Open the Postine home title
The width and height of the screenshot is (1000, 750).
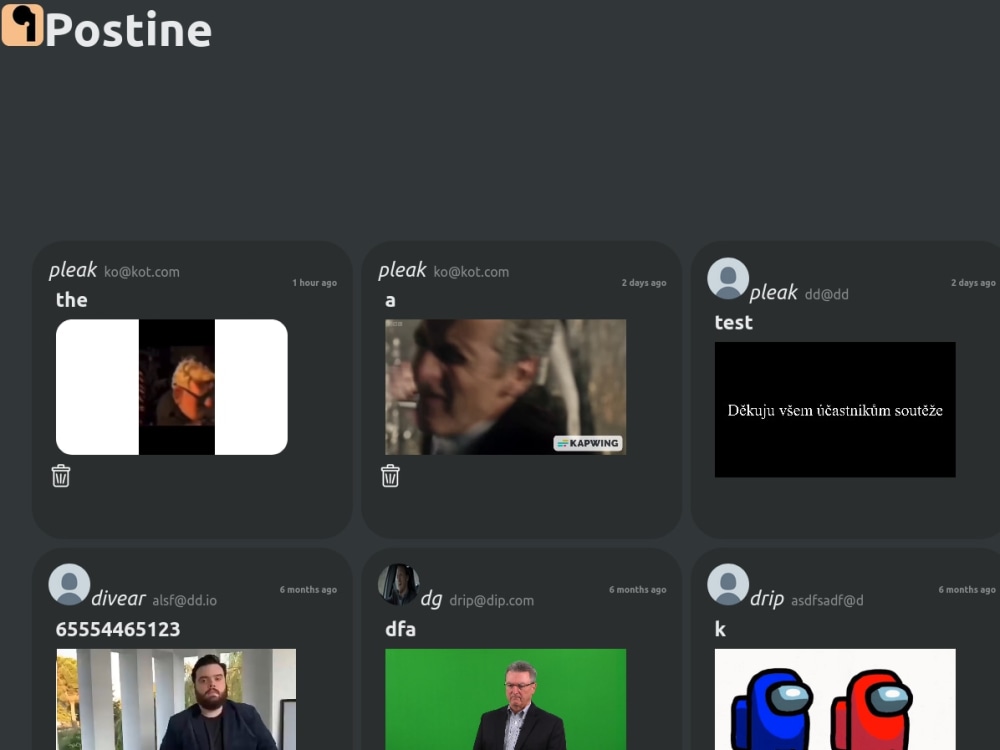pyautogui.click(x=128, y=30)
